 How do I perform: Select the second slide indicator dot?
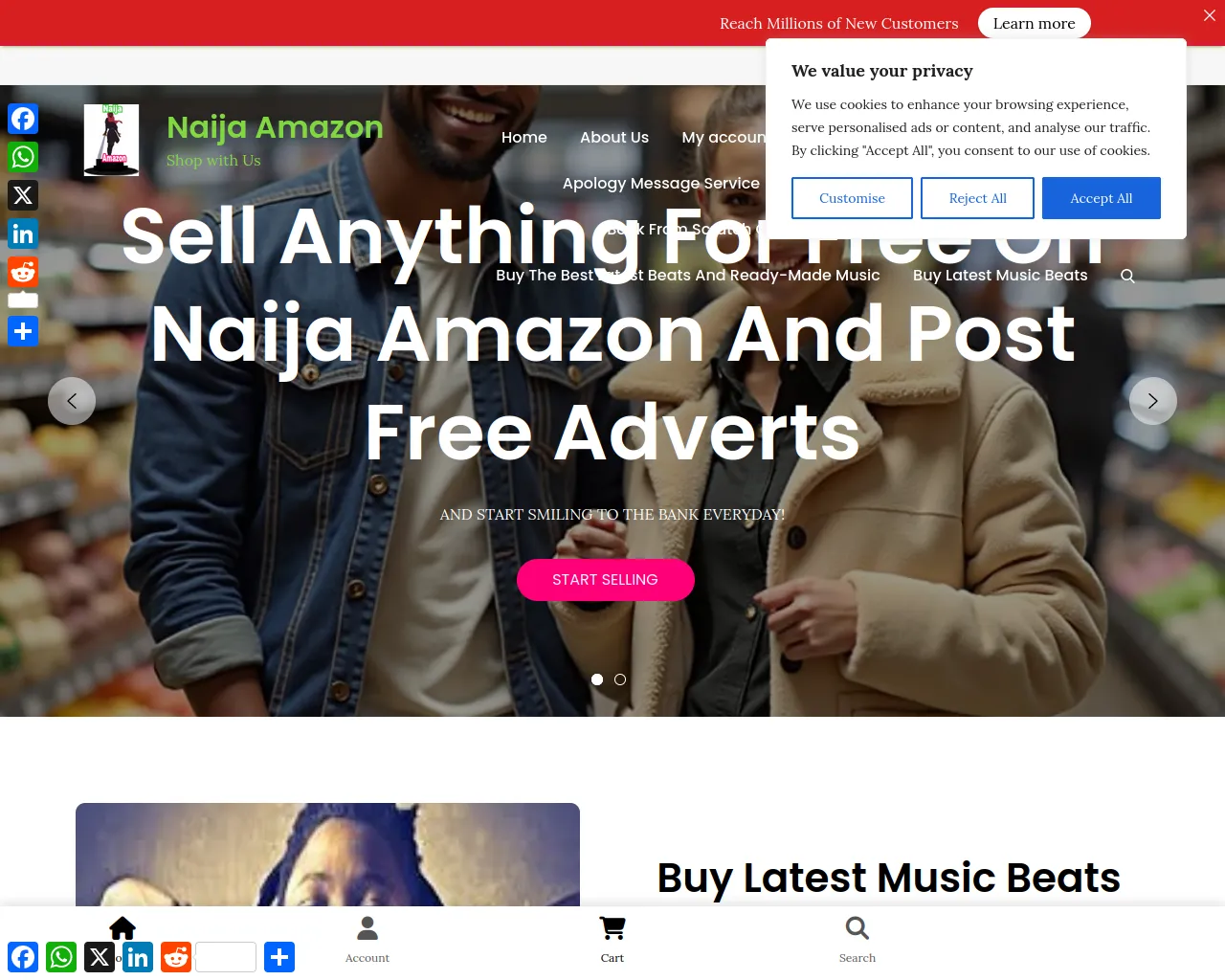click(x=620, y=679)
